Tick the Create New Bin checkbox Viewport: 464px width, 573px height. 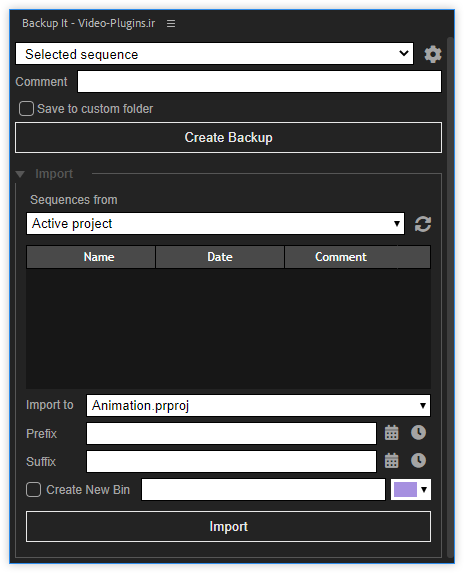coord(33,489)
